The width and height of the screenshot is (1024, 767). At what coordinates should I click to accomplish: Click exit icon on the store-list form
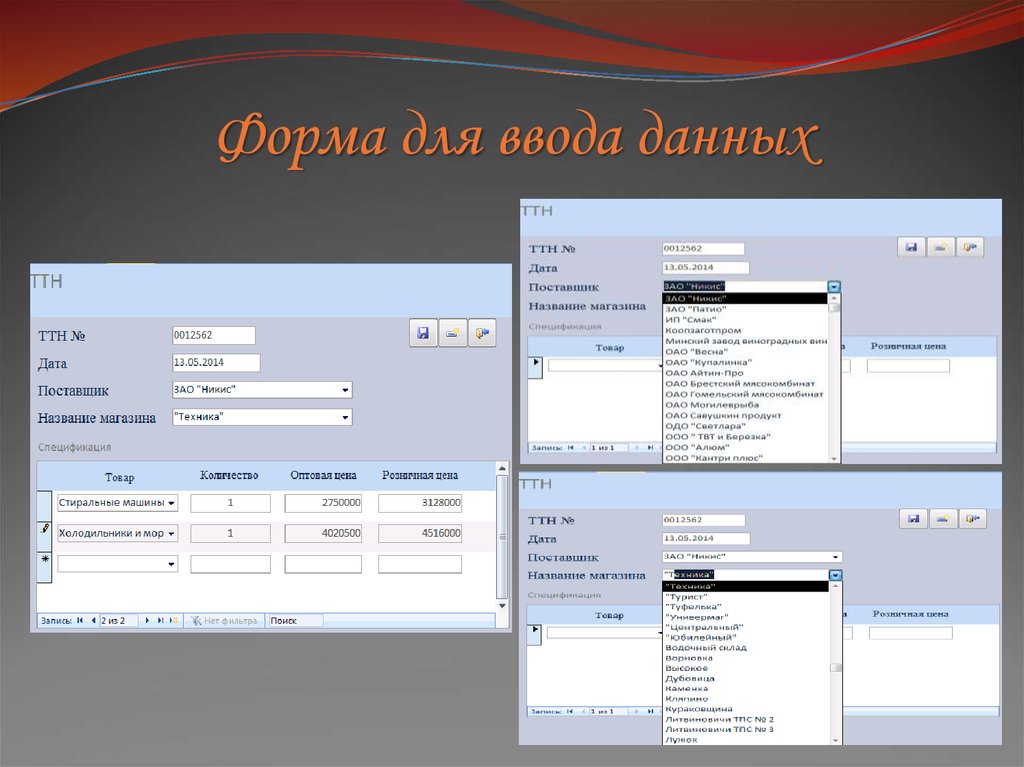pos(971,518)
